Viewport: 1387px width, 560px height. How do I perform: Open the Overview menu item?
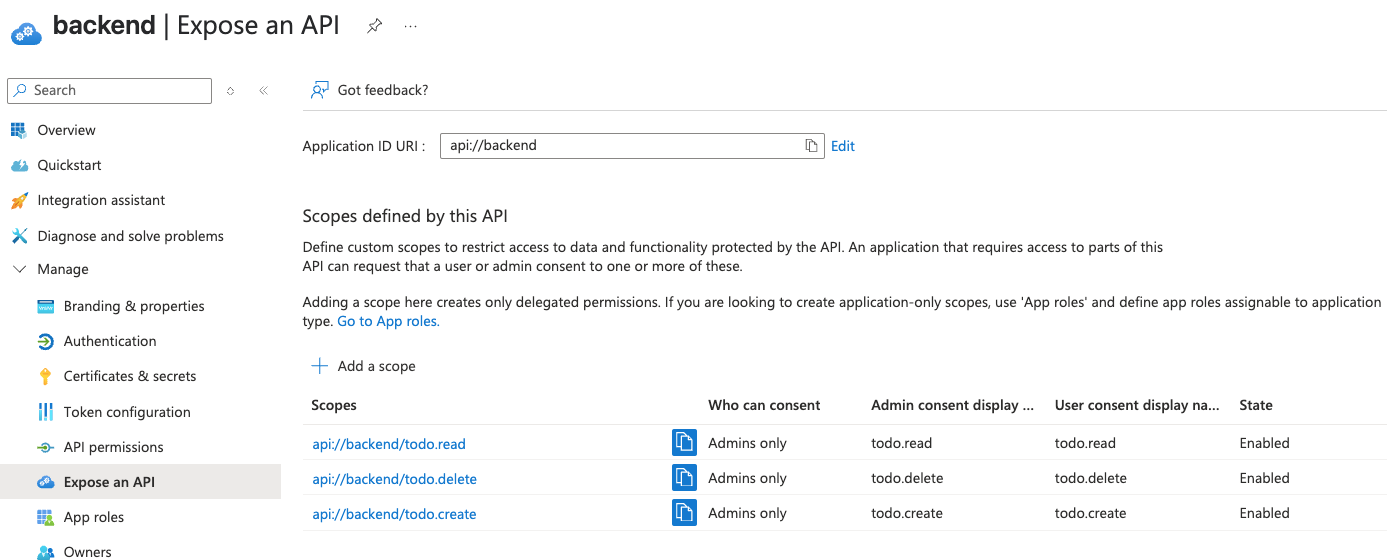66,130
